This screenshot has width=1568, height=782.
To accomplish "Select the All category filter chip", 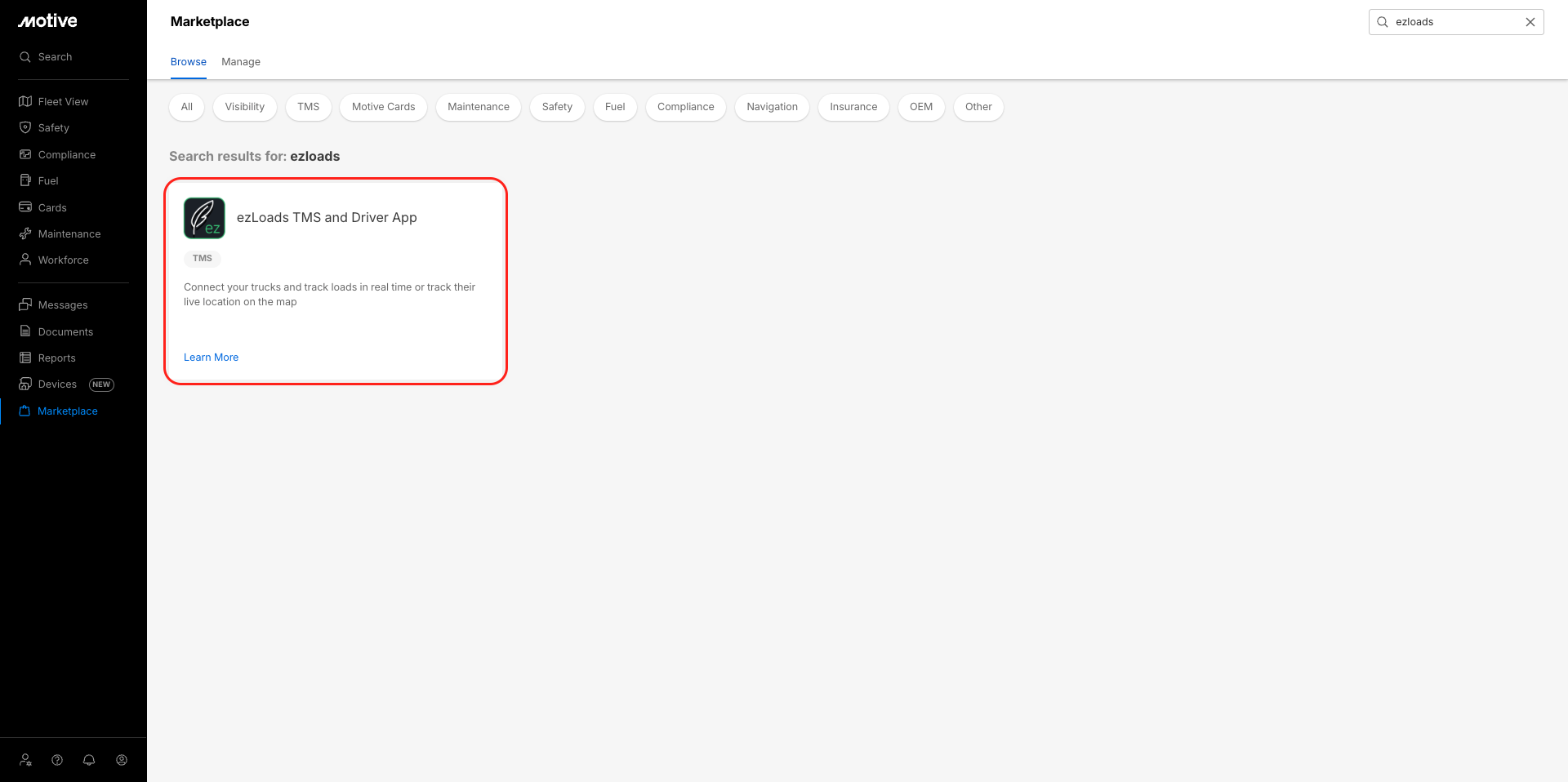I will (x=187, y=107).
